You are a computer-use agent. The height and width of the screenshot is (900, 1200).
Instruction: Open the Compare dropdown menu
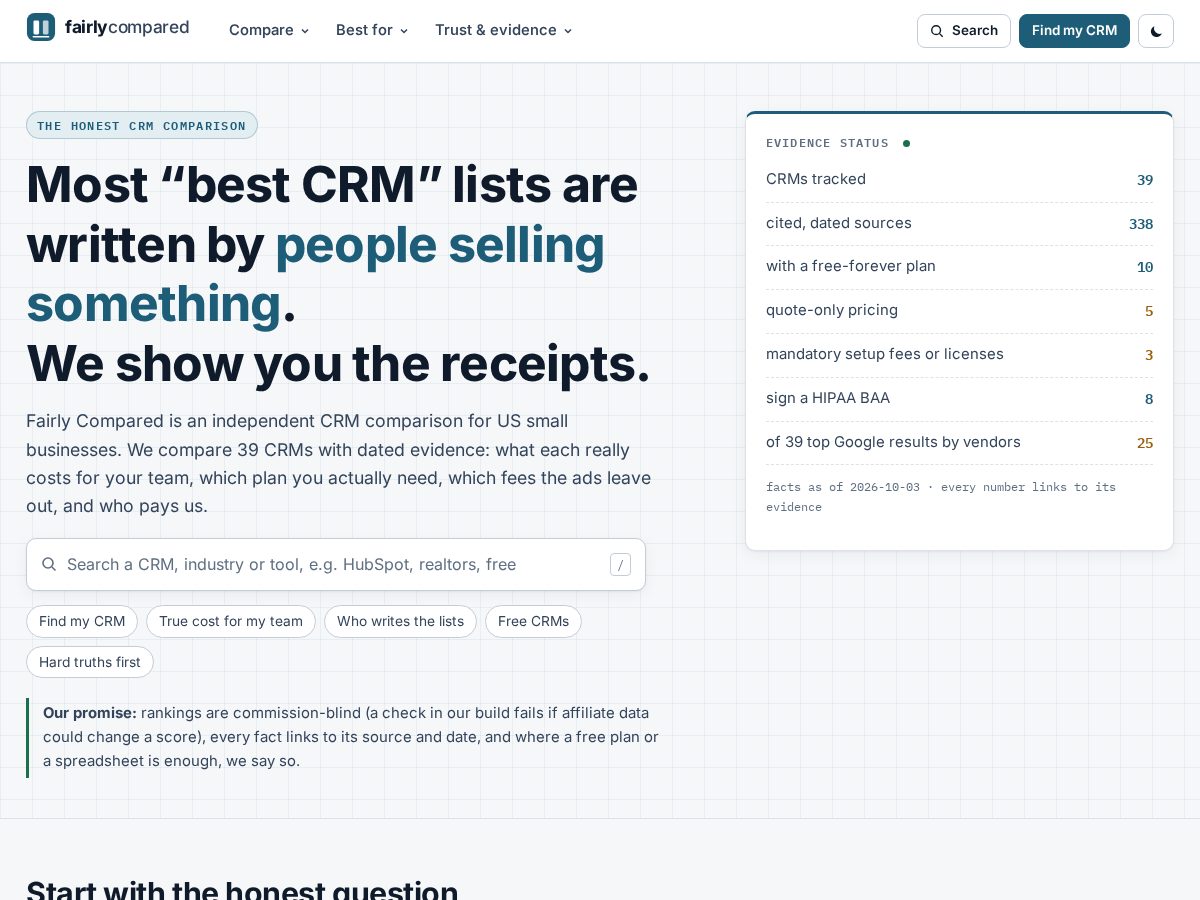point(269,30)
